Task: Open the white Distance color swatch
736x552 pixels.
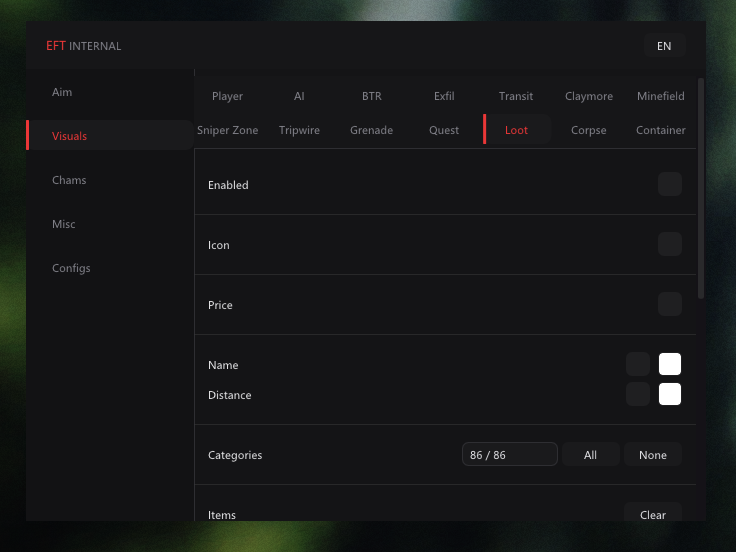Action: [x=670, y=394]
